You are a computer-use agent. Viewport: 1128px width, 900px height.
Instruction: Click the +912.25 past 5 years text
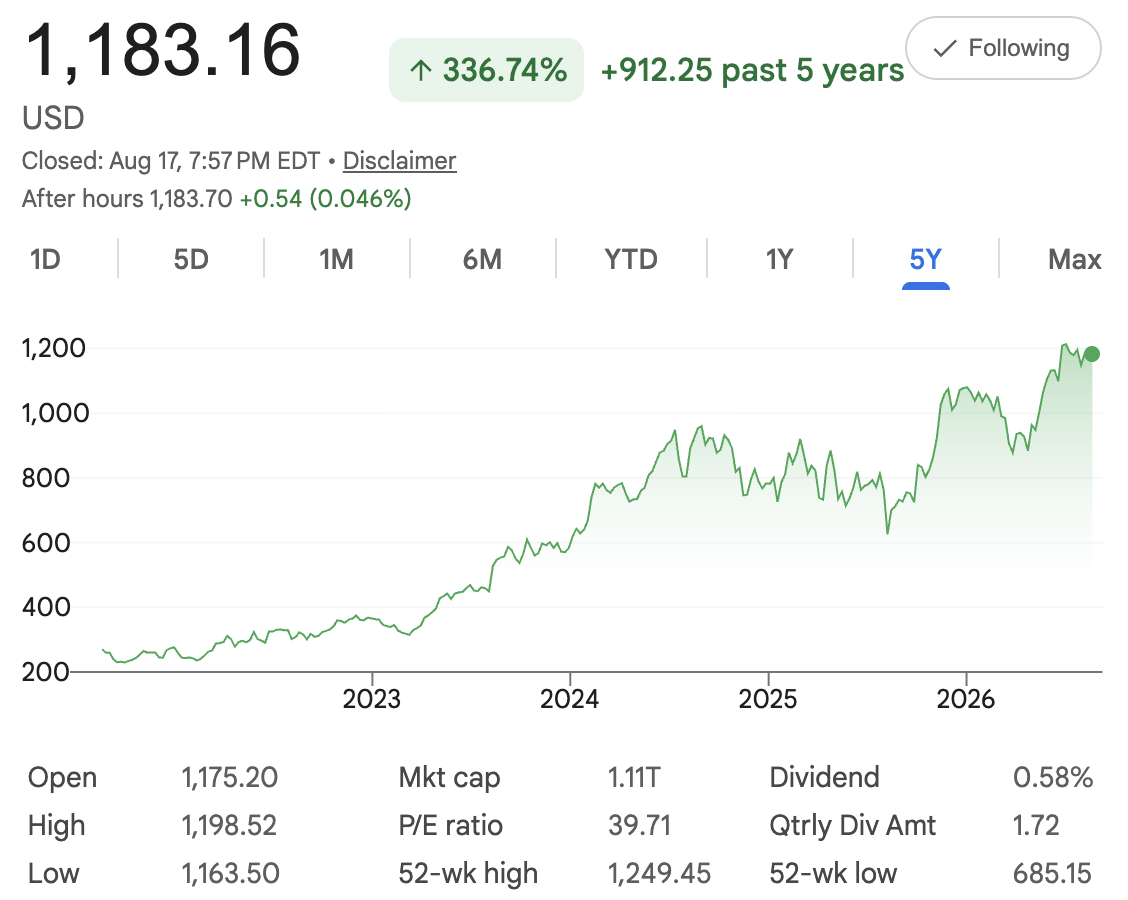[752, 71]
